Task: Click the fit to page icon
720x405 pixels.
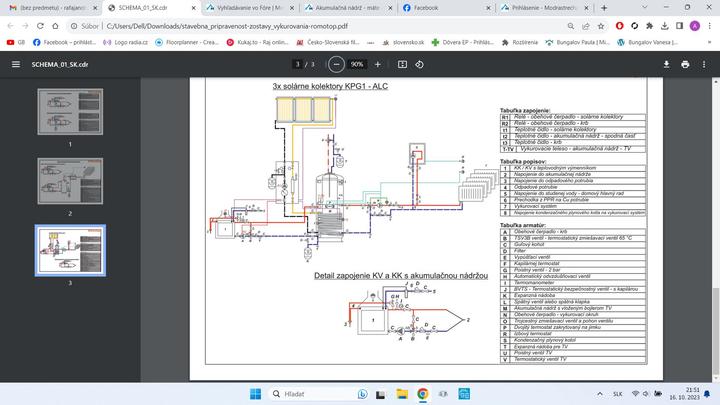Action: (402, 64)
